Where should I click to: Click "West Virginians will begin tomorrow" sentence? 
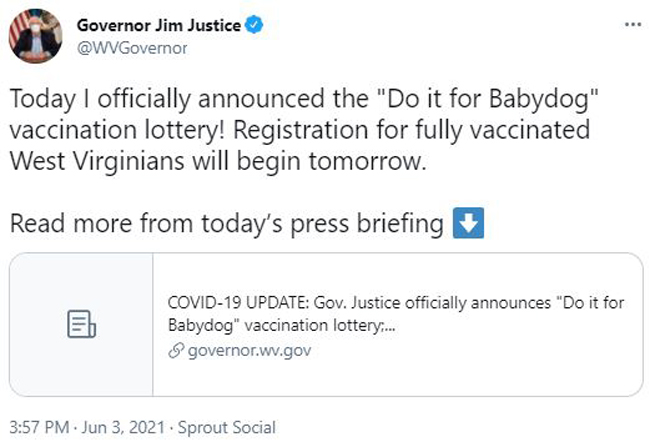[218, 161]
